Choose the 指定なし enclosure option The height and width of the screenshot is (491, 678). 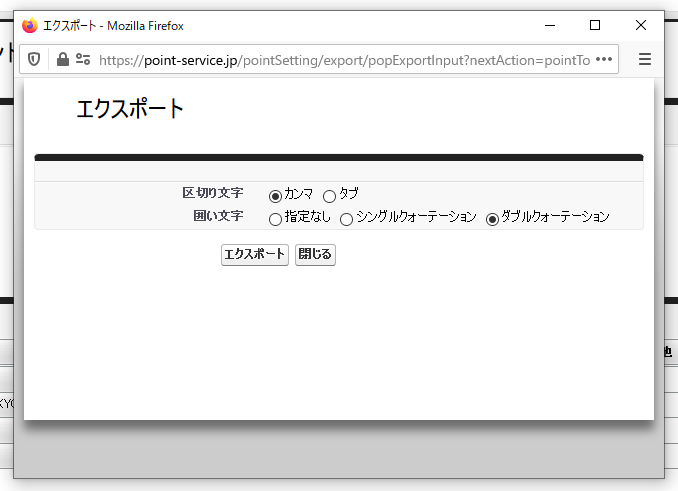[276, 219]
